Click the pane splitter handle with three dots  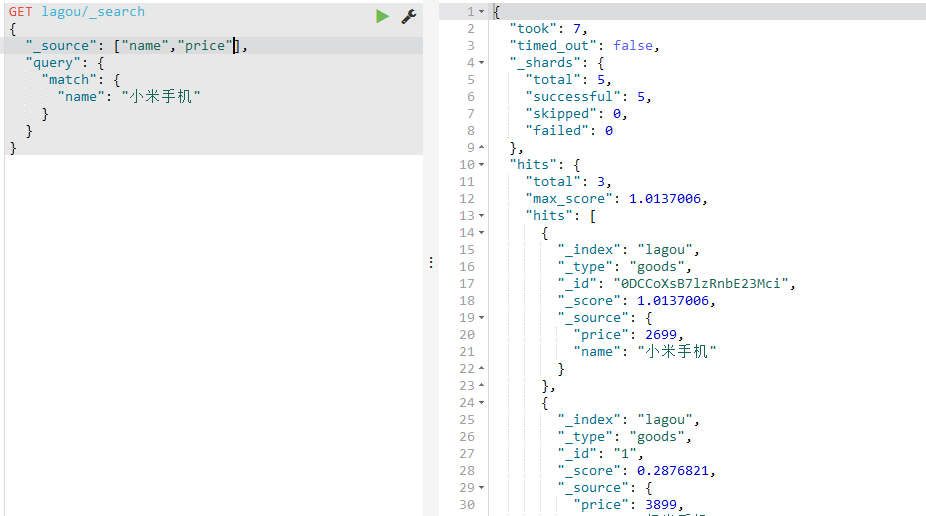coord(431,263)
